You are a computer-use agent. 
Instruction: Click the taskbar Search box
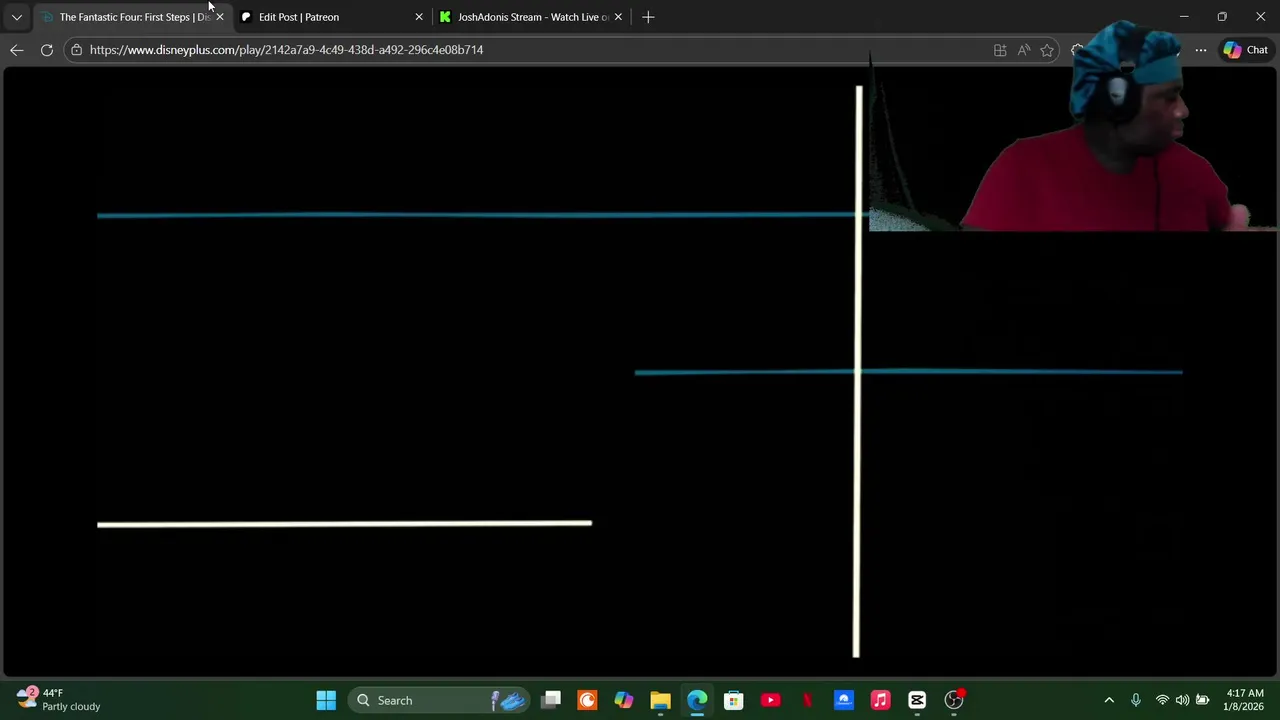438,700
